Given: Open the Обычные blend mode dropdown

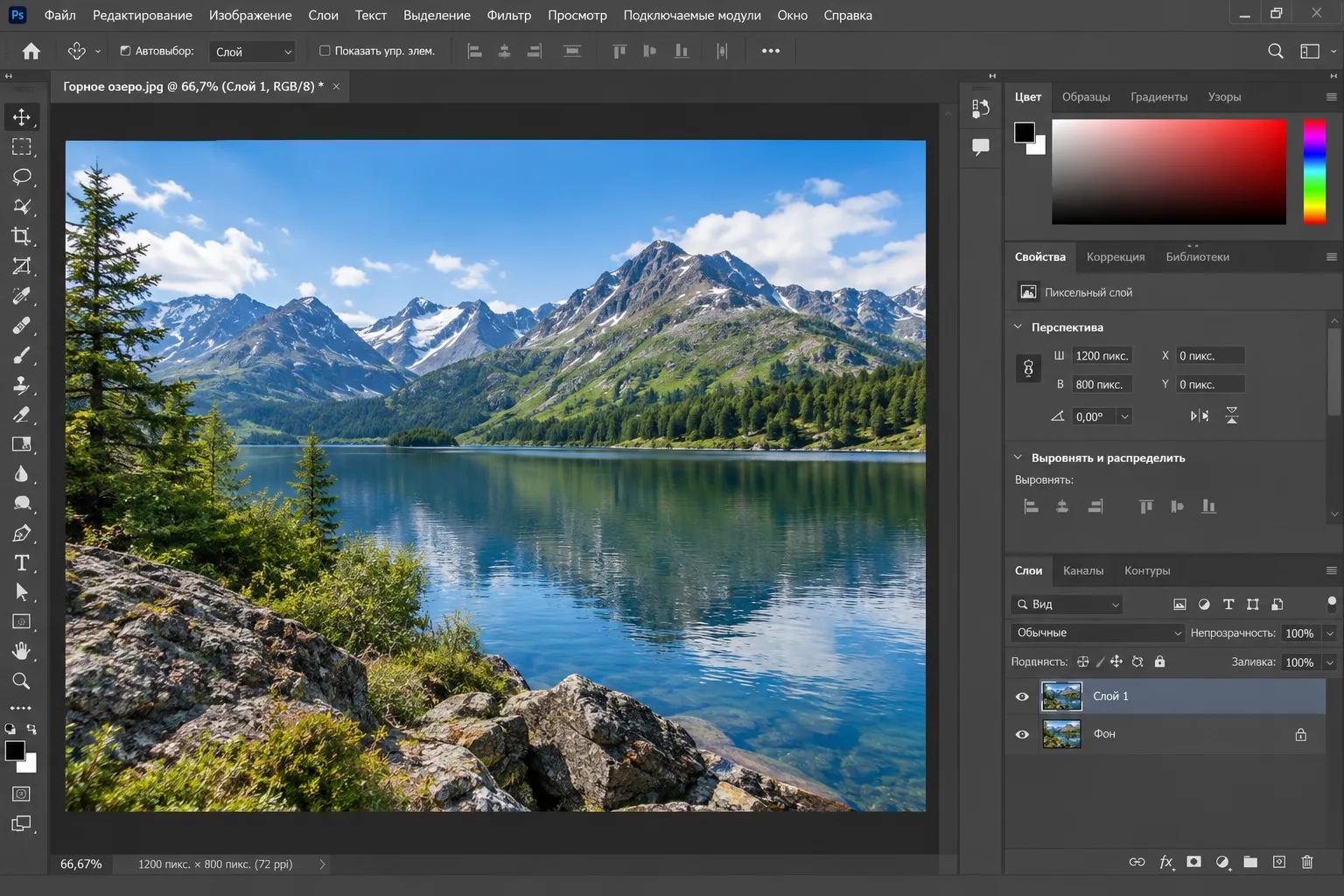Looking at the screenshot, I should (1098, 633).
